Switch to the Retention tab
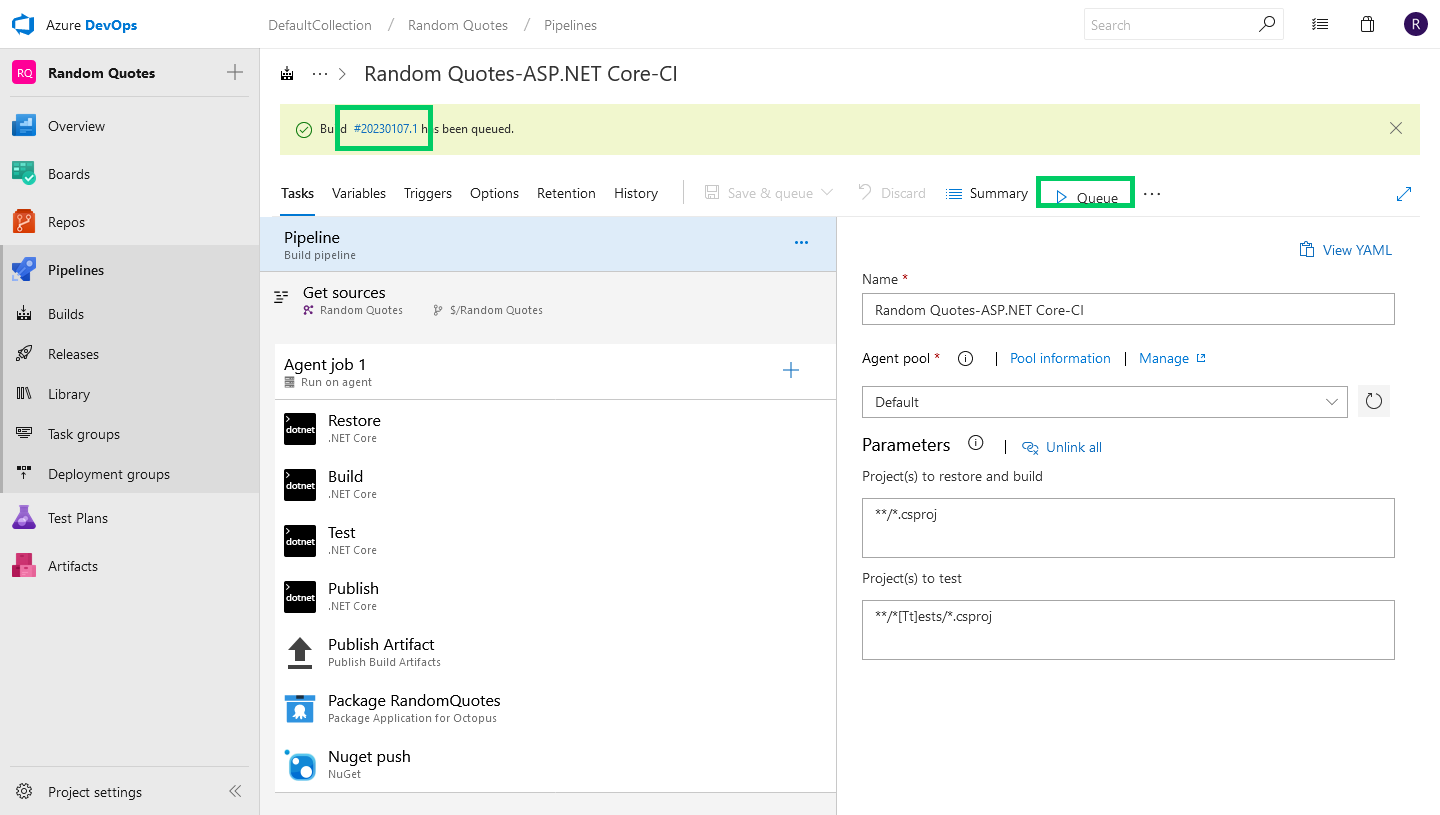The width and height of the screenshot is (1440, 815). tap(566, 193)
